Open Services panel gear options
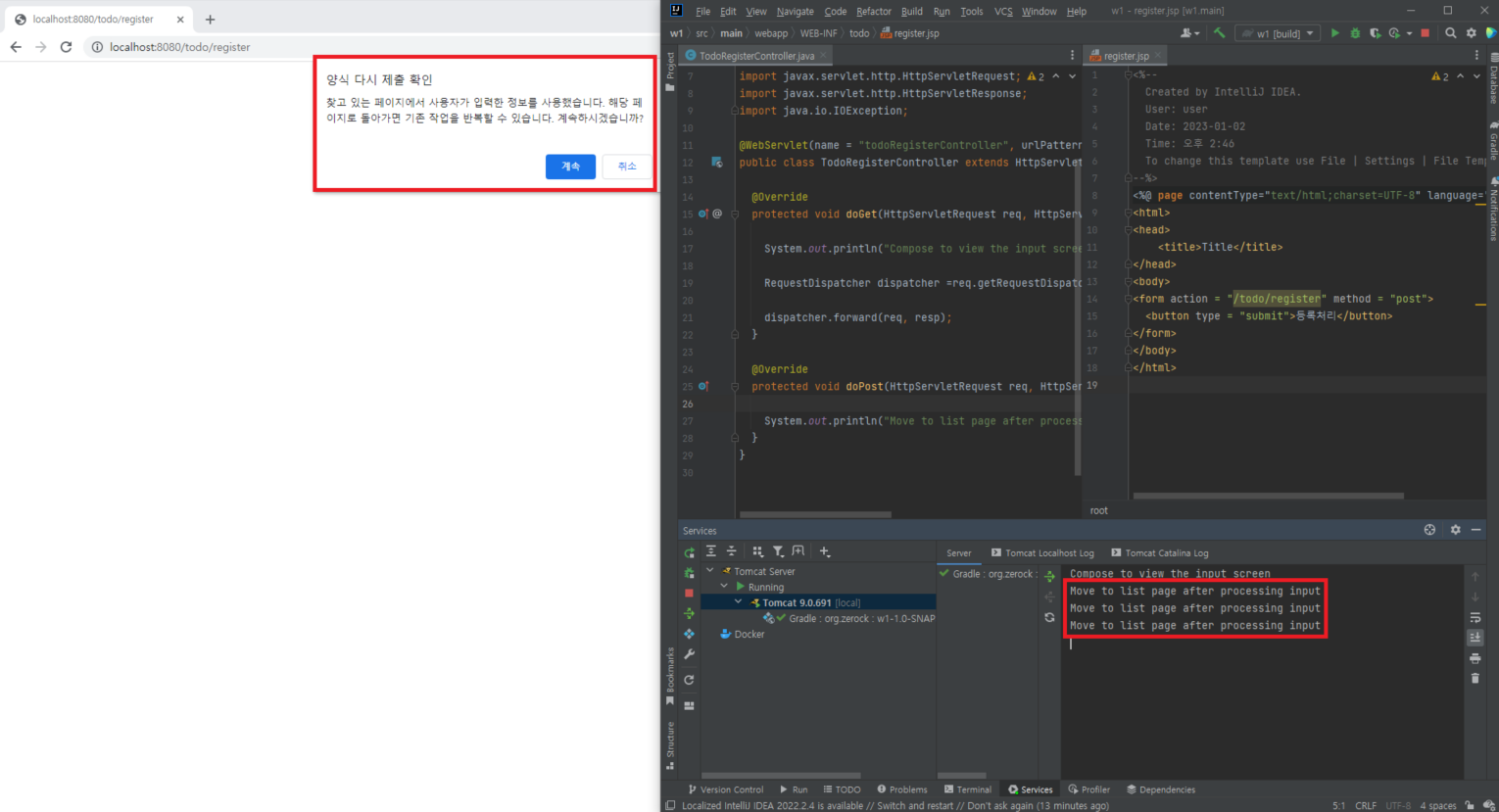The image size is (1499, 812). 1455,530
